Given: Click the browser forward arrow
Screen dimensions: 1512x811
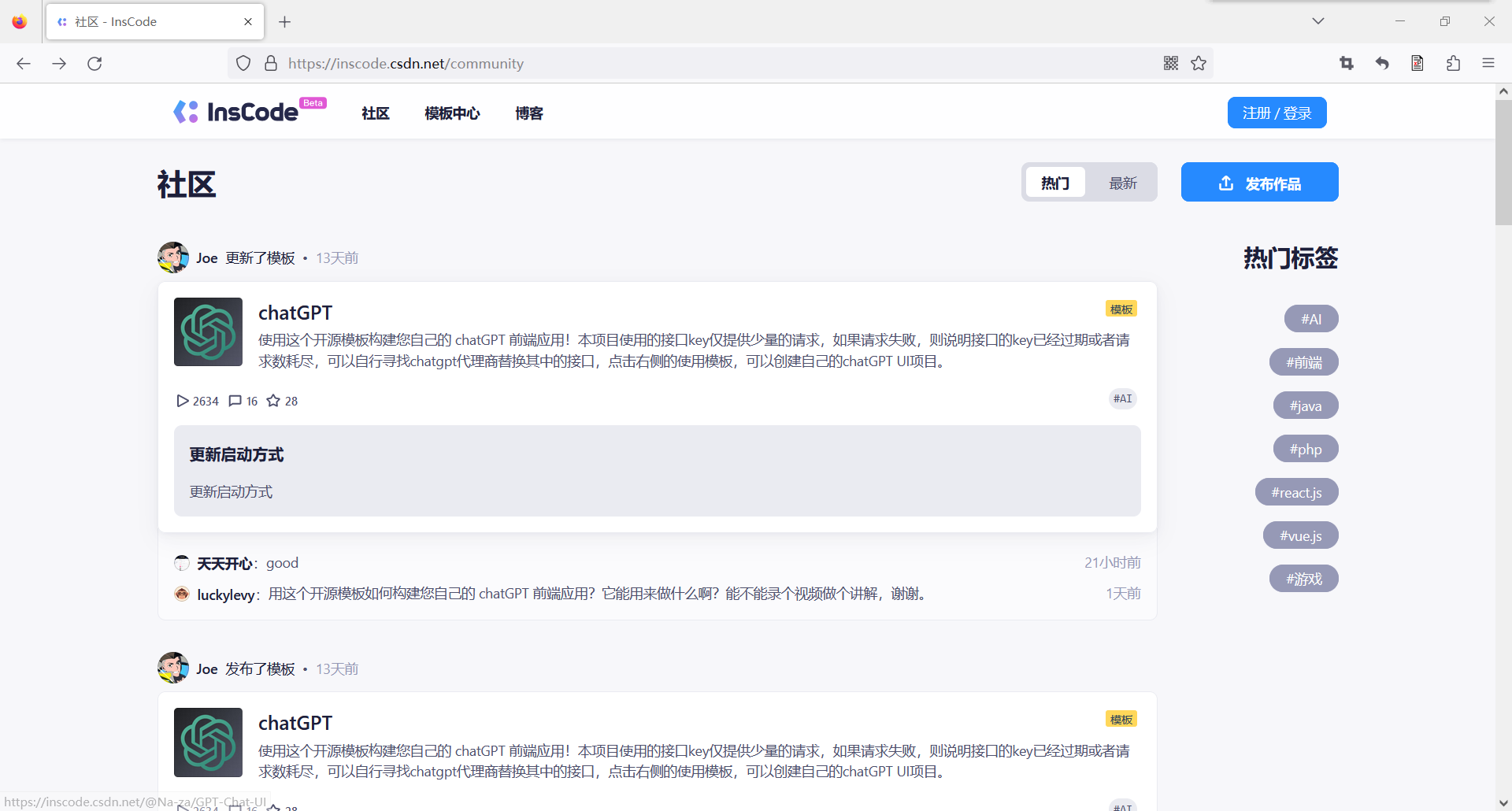Looking at the screenshot, I should coord(59,64).
